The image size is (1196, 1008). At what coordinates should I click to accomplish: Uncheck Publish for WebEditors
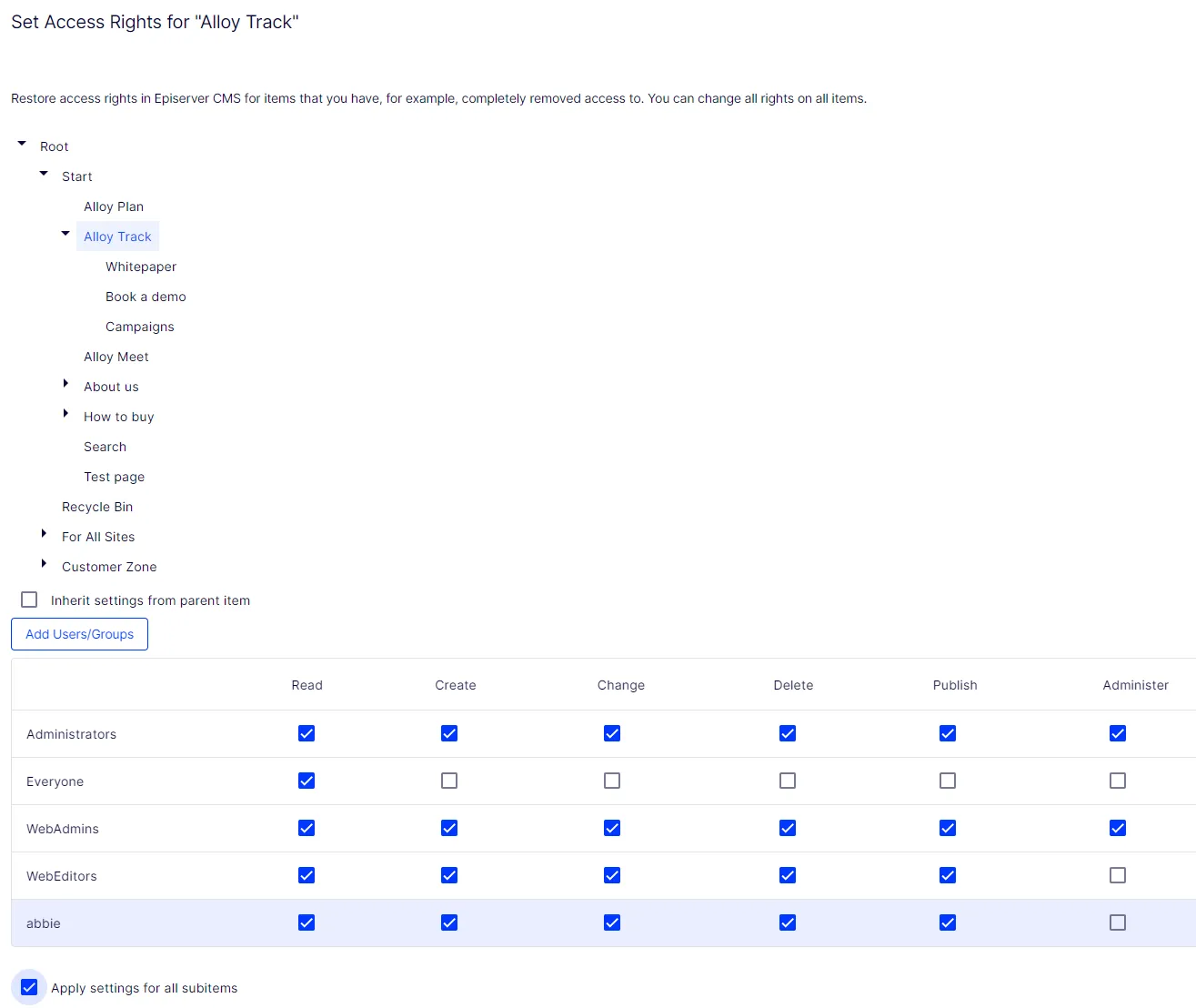point(948,875)
